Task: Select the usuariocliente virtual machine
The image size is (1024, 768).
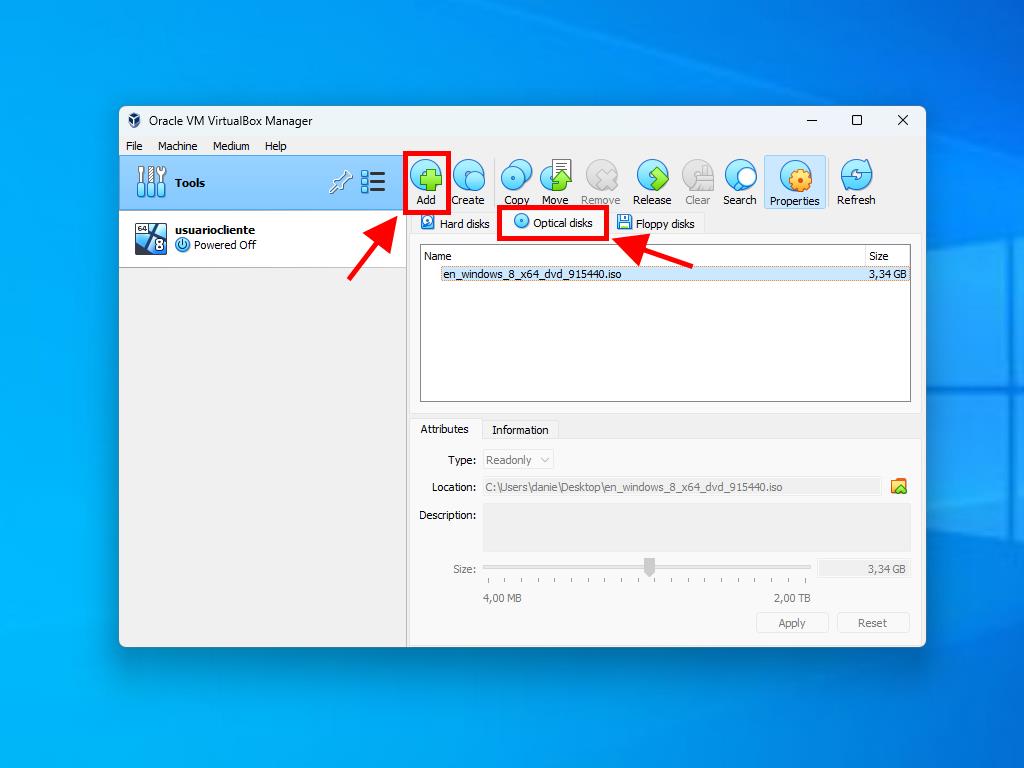Action: 215,238
